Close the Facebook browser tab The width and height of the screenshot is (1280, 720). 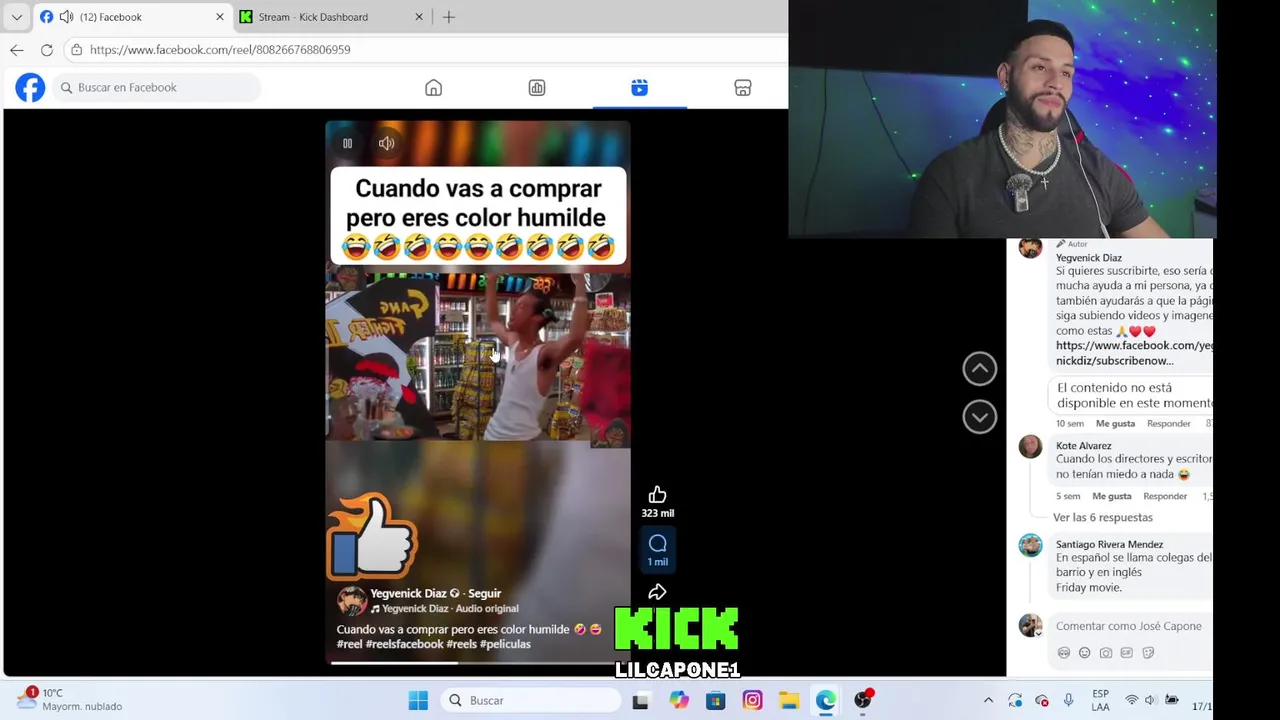tap(220, 17)
